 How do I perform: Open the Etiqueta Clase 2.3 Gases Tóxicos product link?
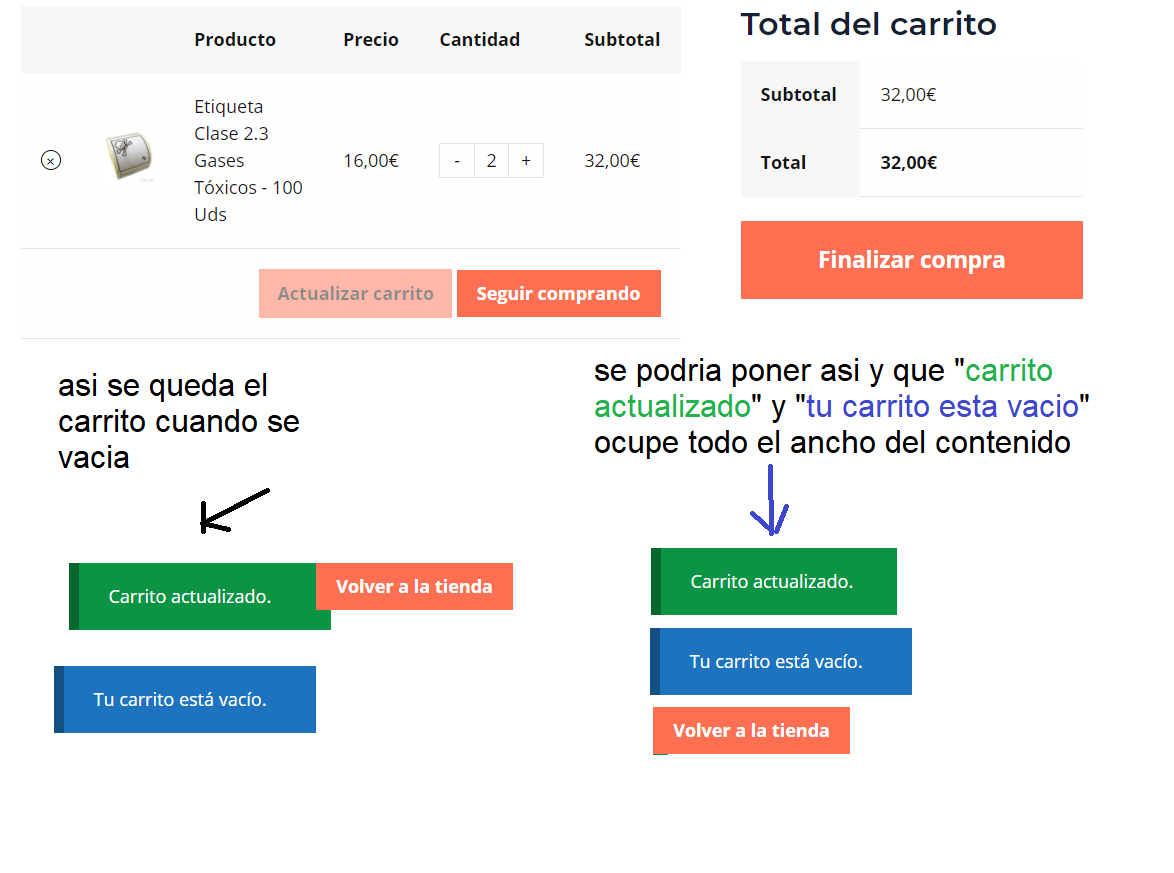click(248, 160)
